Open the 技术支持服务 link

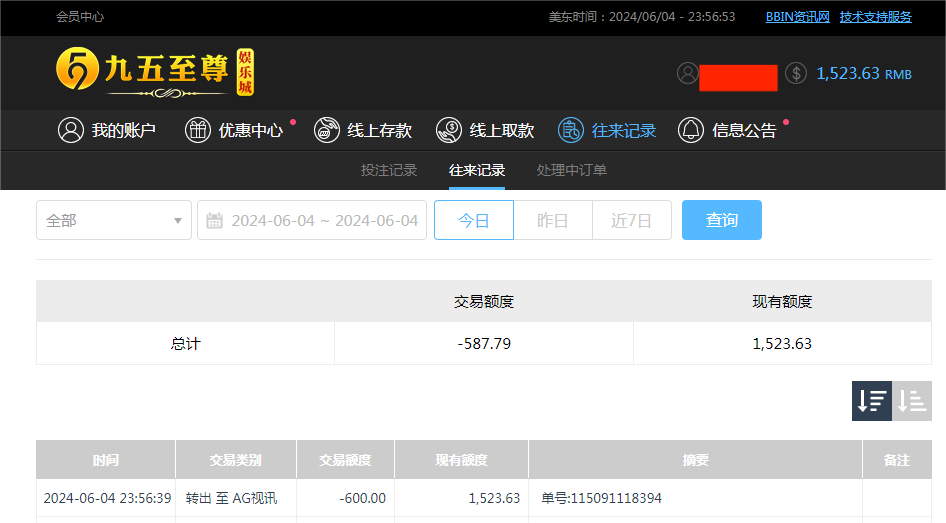[x=875, y=17]
